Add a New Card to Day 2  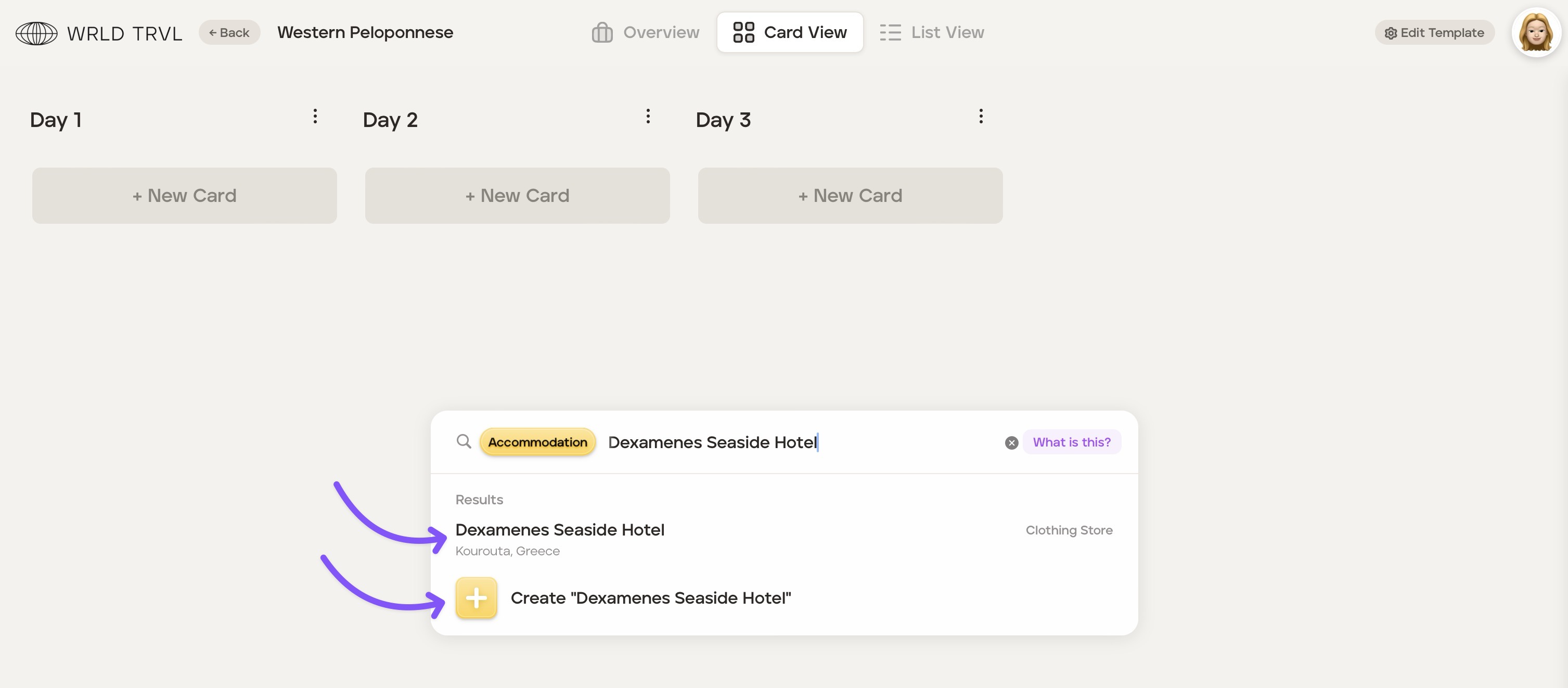tap(518, 196)
